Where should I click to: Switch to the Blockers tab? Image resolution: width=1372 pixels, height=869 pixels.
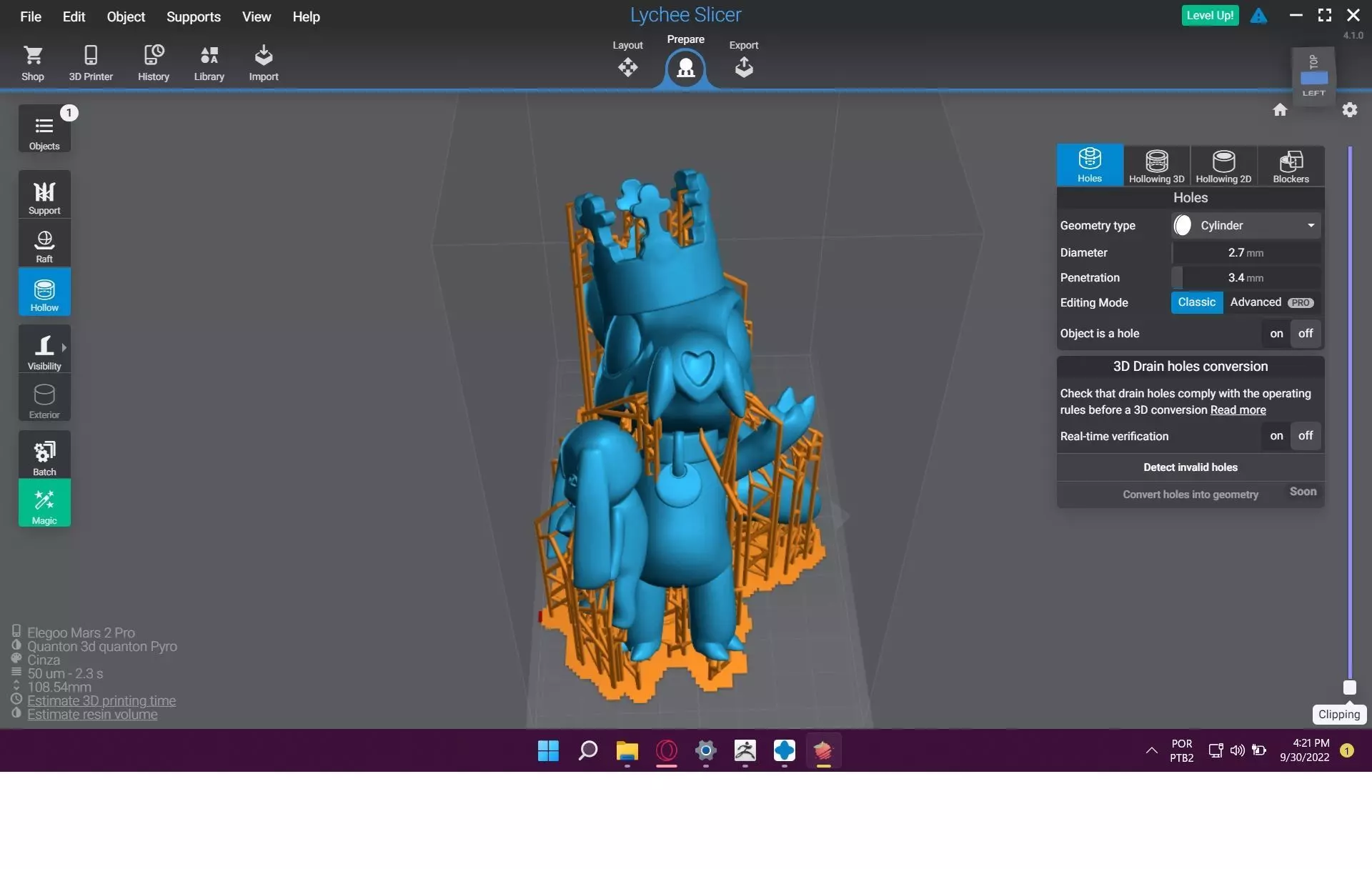pos(1291,166)
